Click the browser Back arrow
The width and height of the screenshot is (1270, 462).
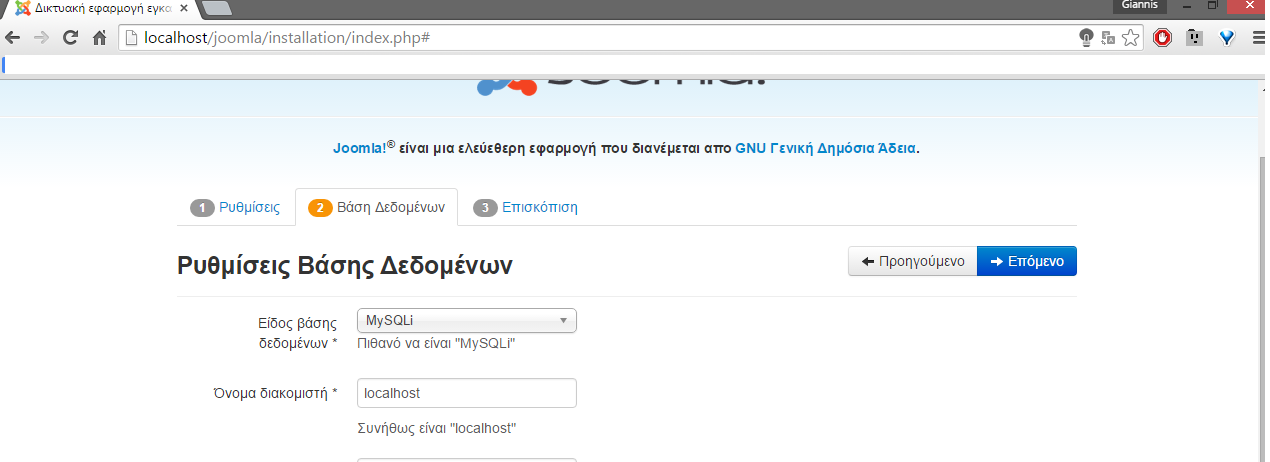pyautogui.click(x=13, y=38)
